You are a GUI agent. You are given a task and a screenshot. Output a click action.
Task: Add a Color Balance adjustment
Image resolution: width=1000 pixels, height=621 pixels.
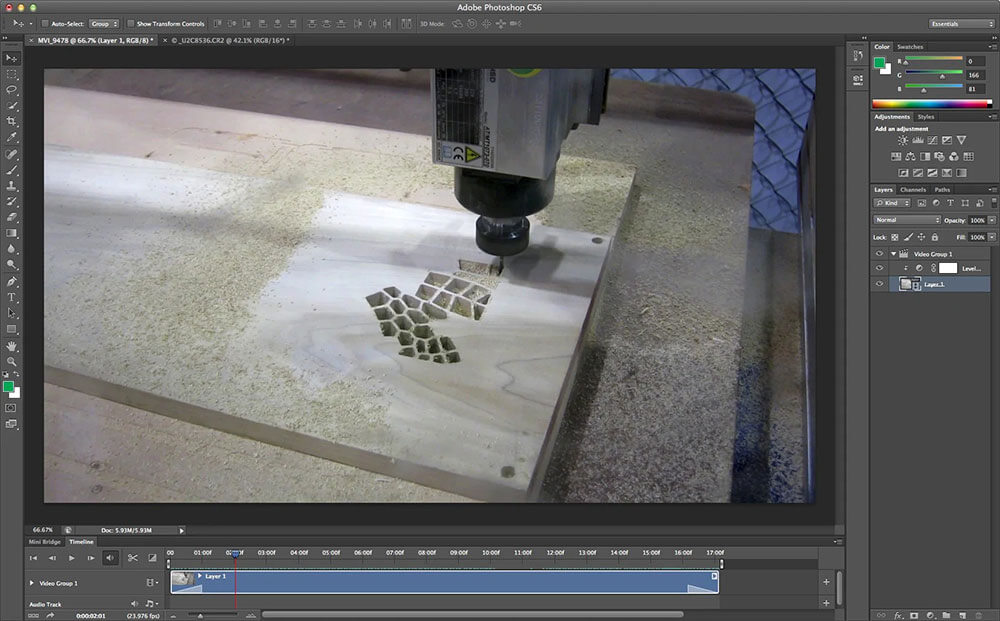coord(910,156)
